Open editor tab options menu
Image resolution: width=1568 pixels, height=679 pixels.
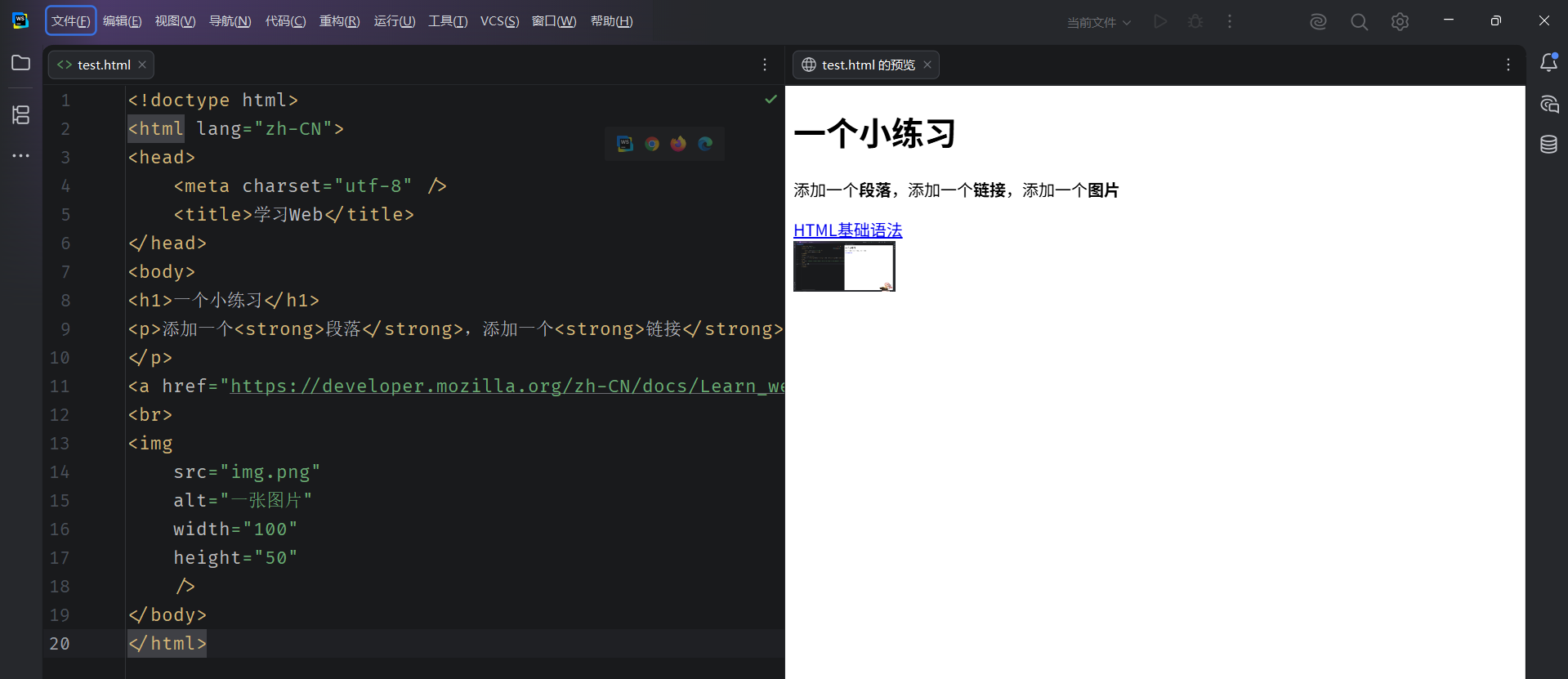click(x=765, y=65)
